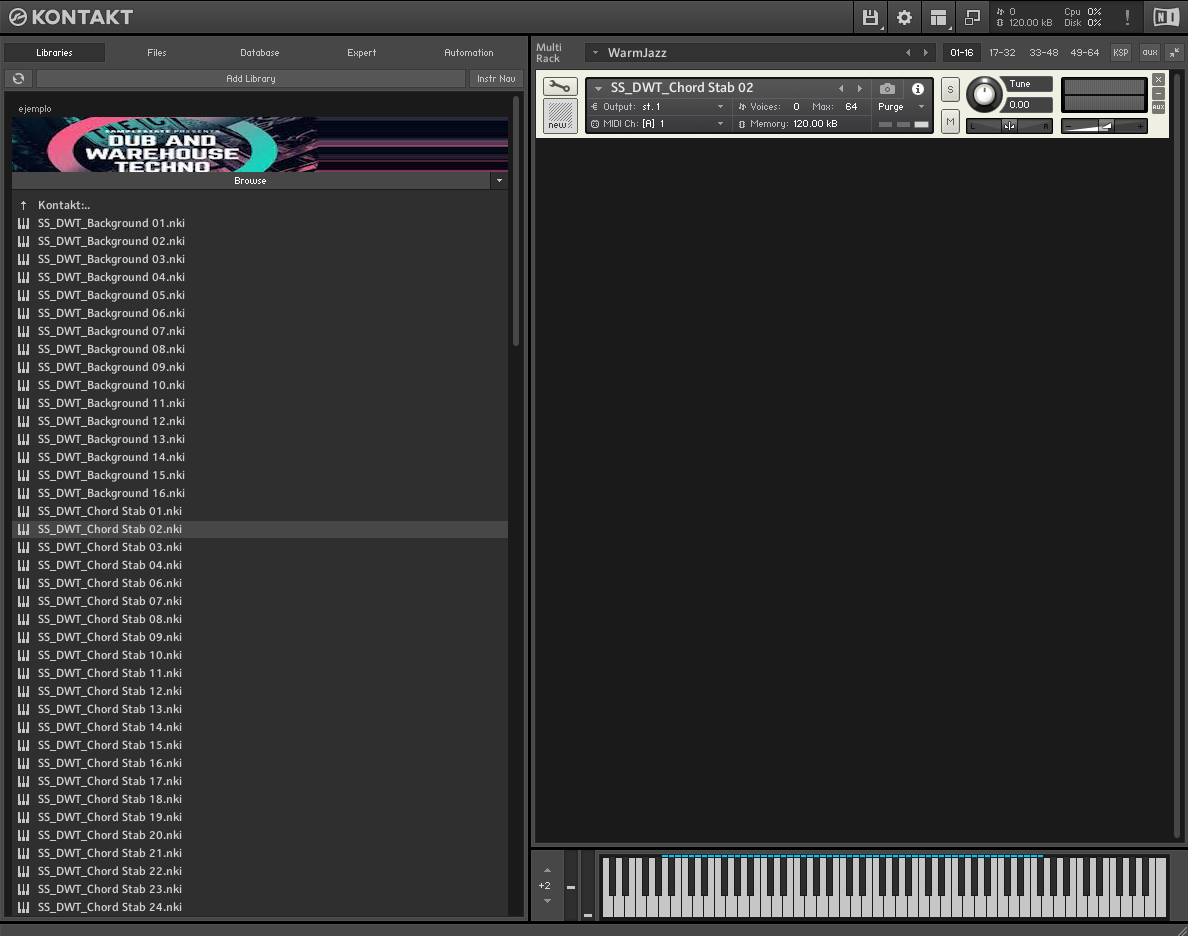The height and width of the screenshot is (936, 1188).
Task: Switch to the Database tab
Action: tap(260, 52)
